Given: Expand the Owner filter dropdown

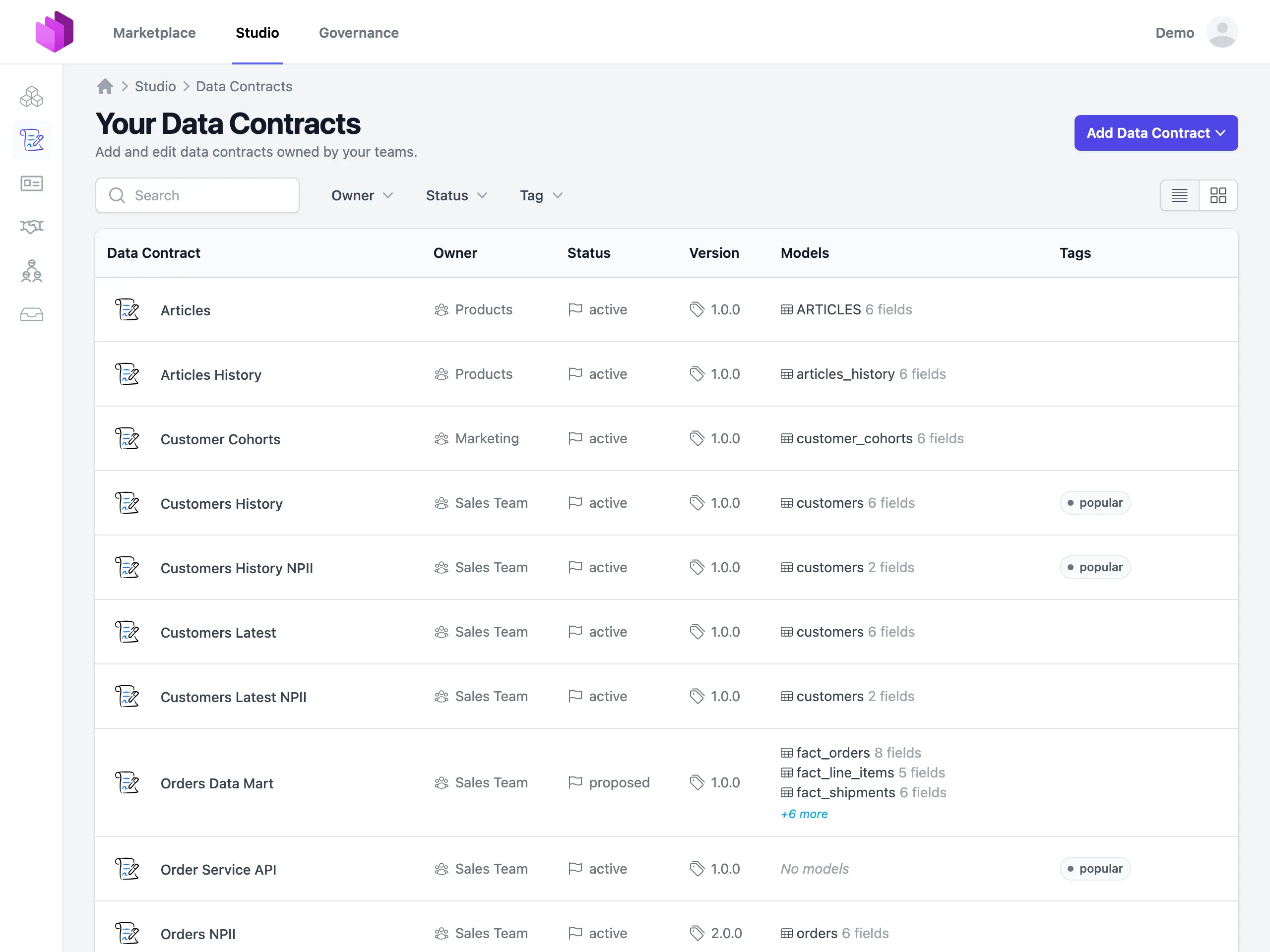Looking at the screenshot, I should [x=362, y=196].
